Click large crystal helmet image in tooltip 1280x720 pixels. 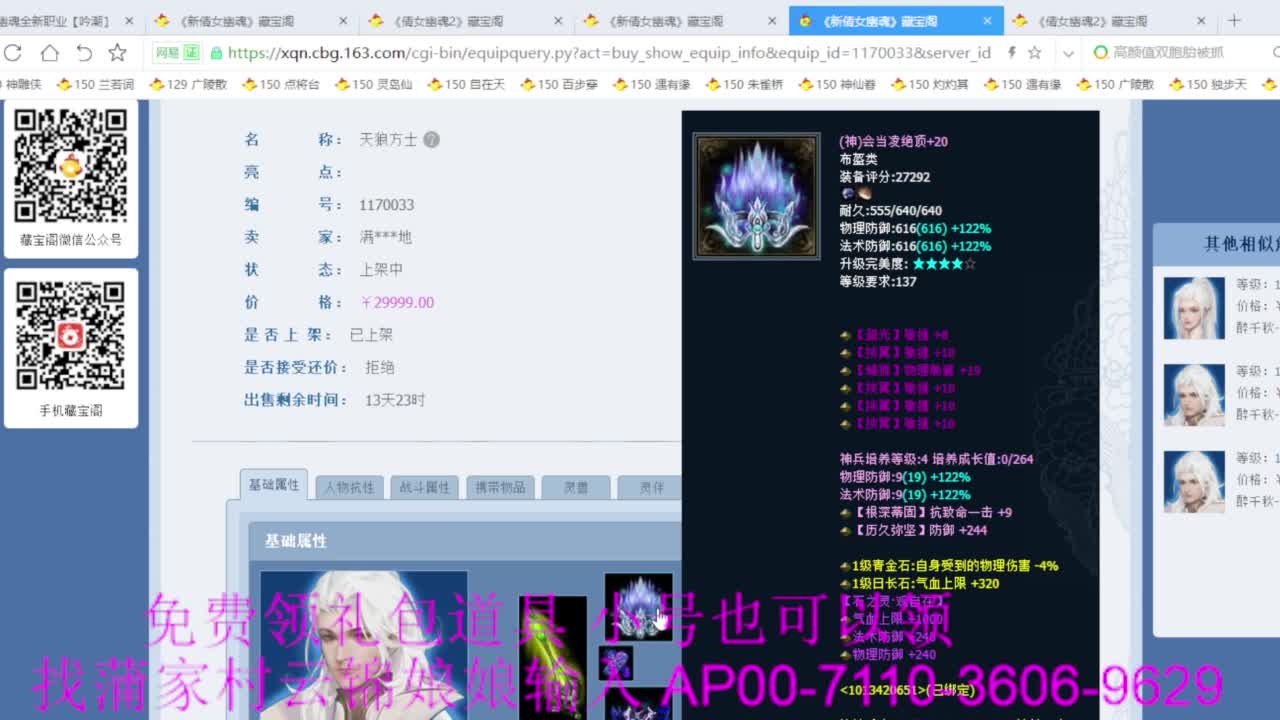tap(757, 196)
